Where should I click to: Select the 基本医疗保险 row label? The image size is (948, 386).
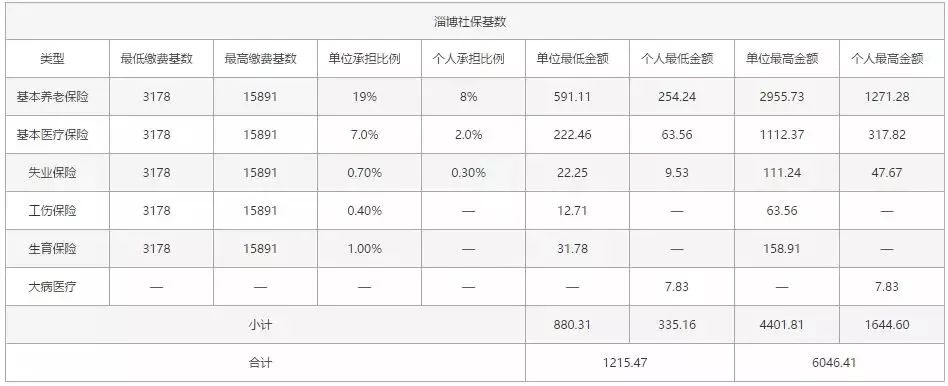click(x=53, y=135)
